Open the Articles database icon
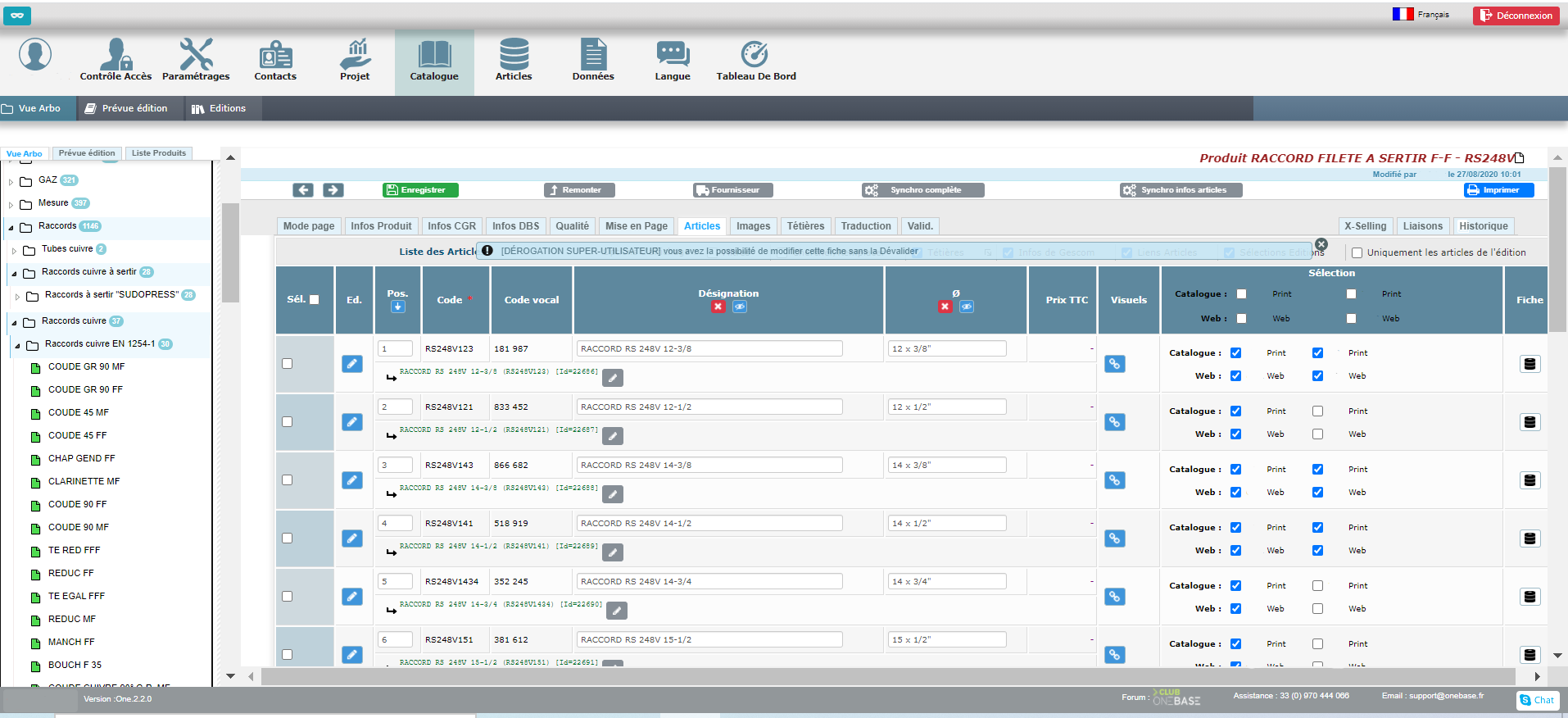Screen dimensions: 1568x718 point(514,60)
